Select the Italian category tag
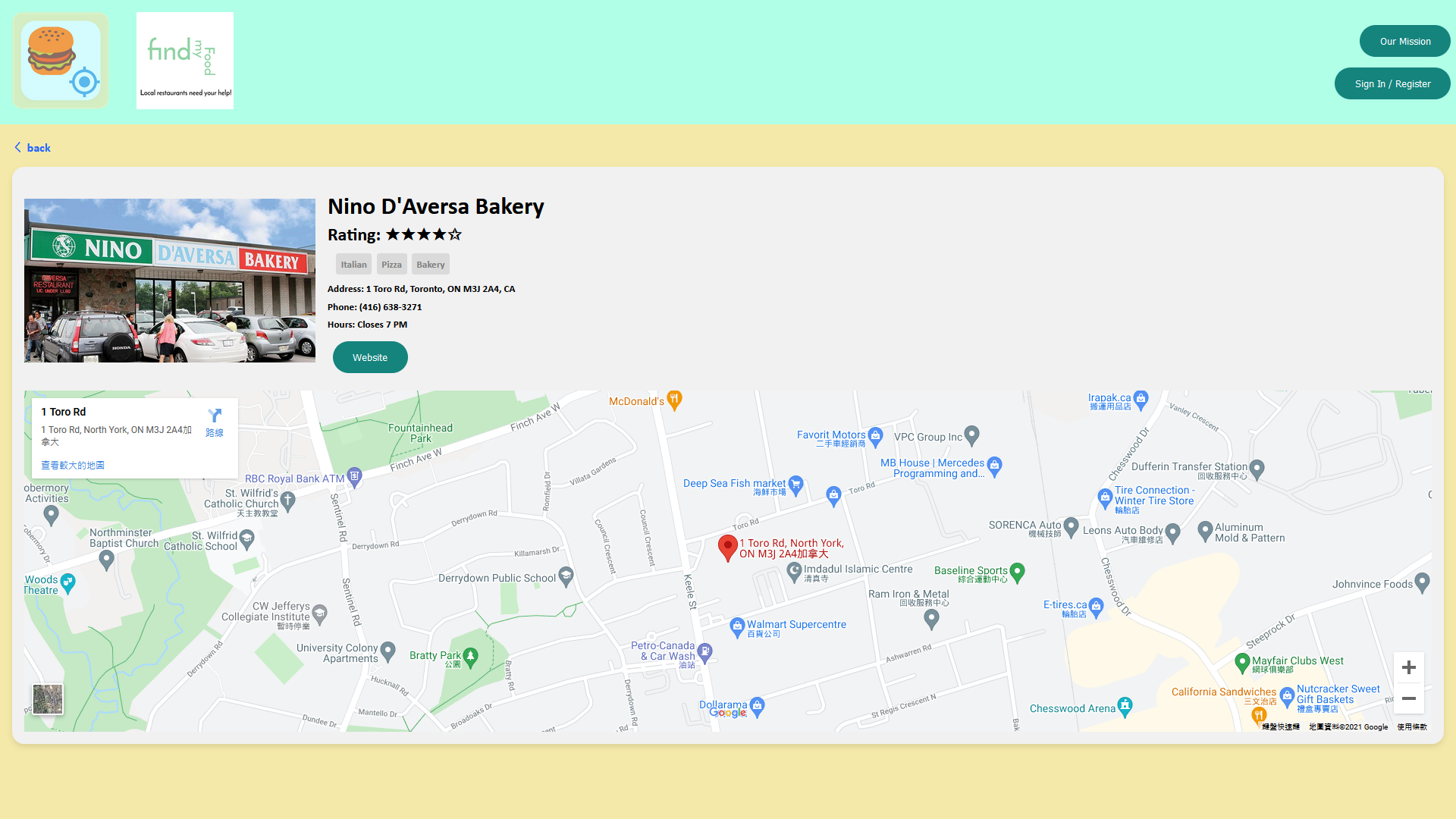1456x819 pixels. point(353,265)
